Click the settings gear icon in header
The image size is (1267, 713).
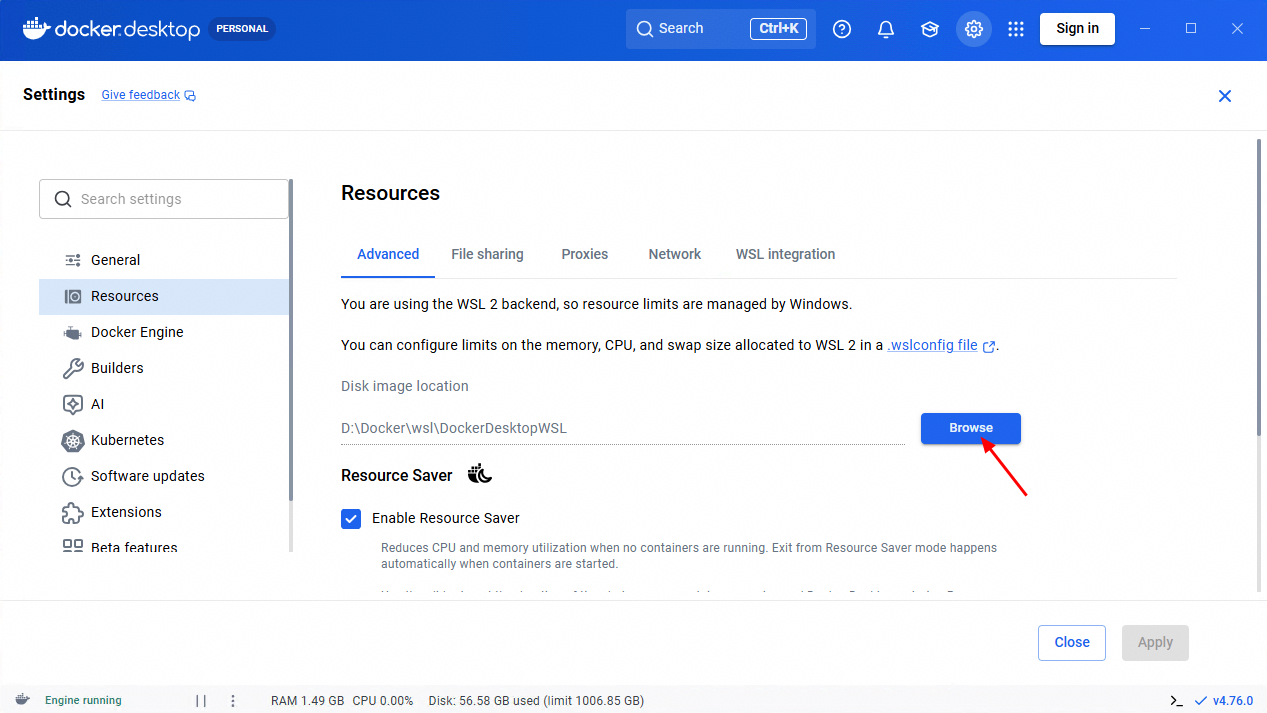[x=974, y=29]
